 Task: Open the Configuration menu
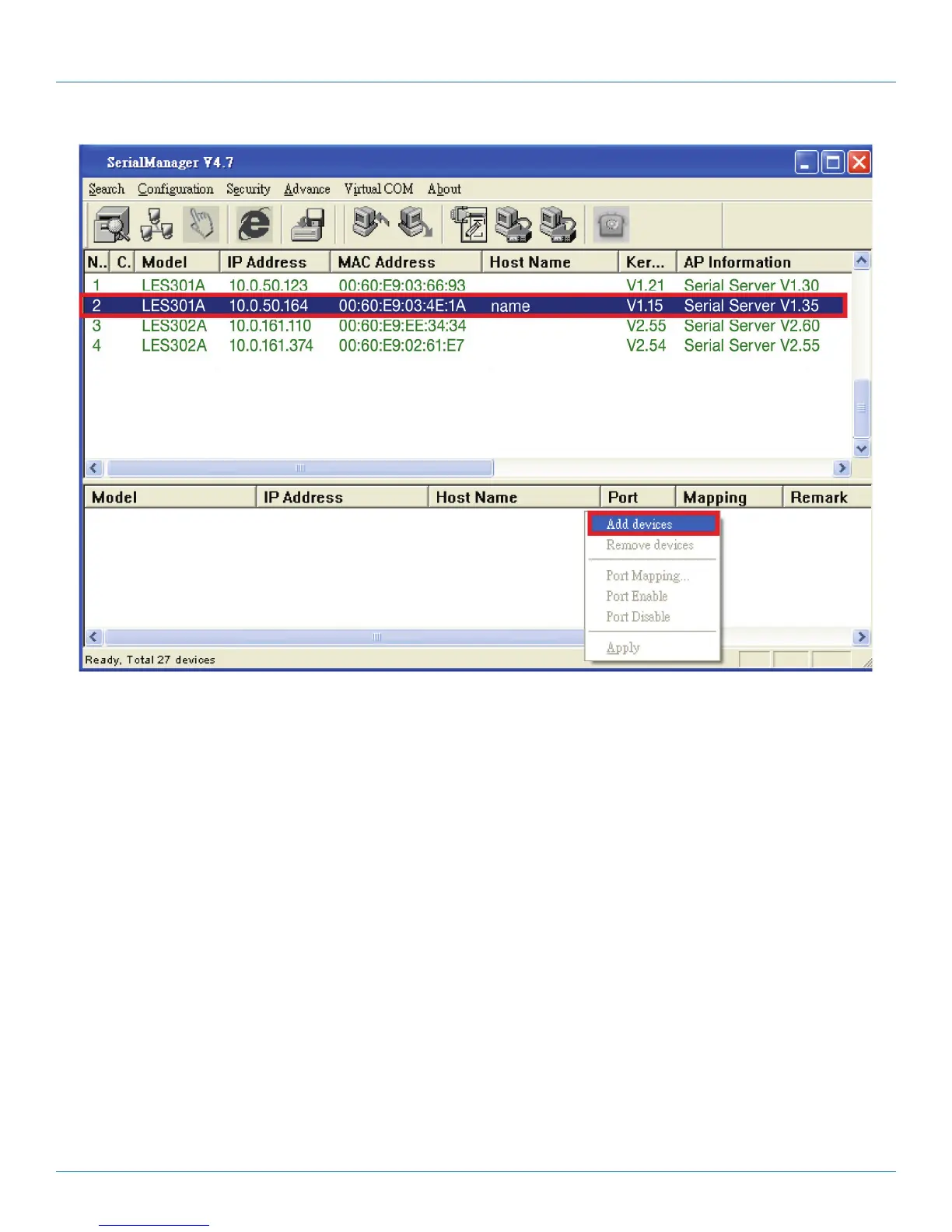click(x=176, y=189)
